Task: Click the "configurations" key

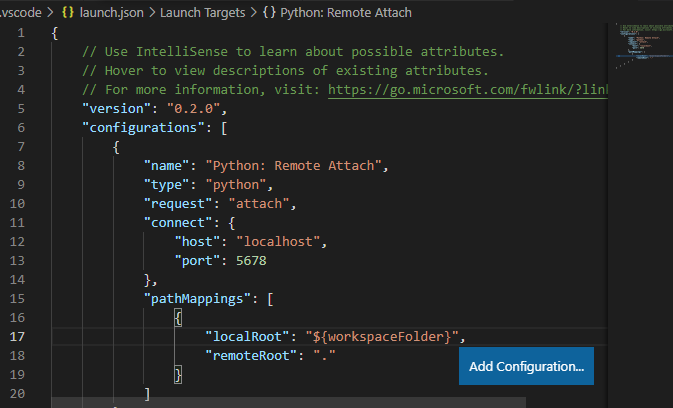Action: click(x=143, y=127)
